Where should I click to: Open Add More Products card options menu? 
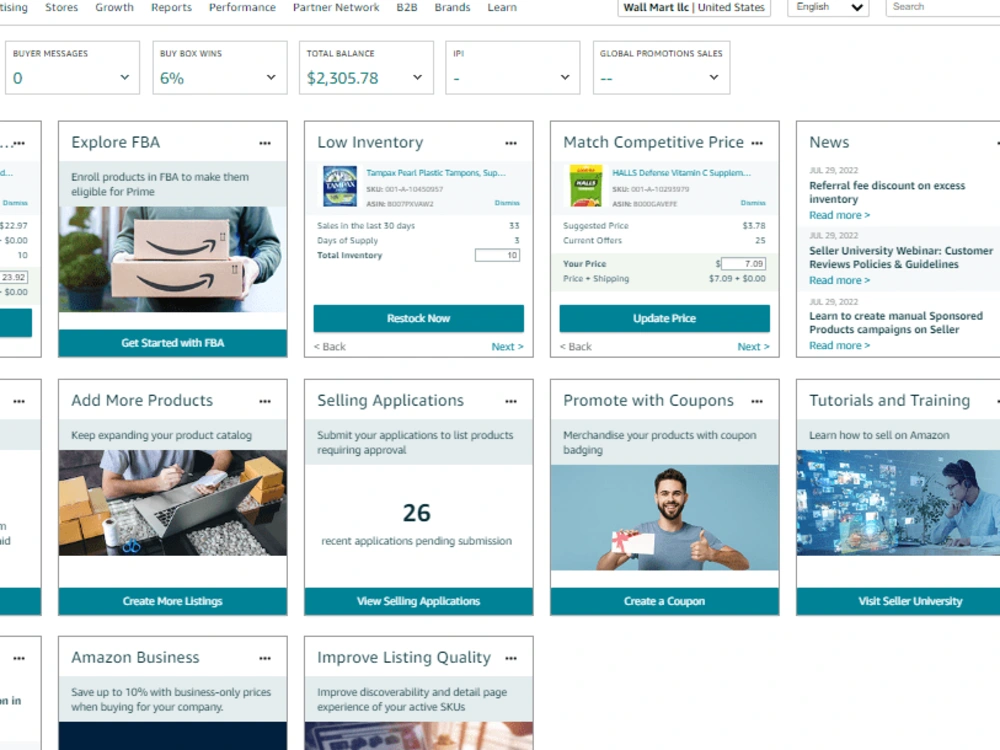point(265,401)
